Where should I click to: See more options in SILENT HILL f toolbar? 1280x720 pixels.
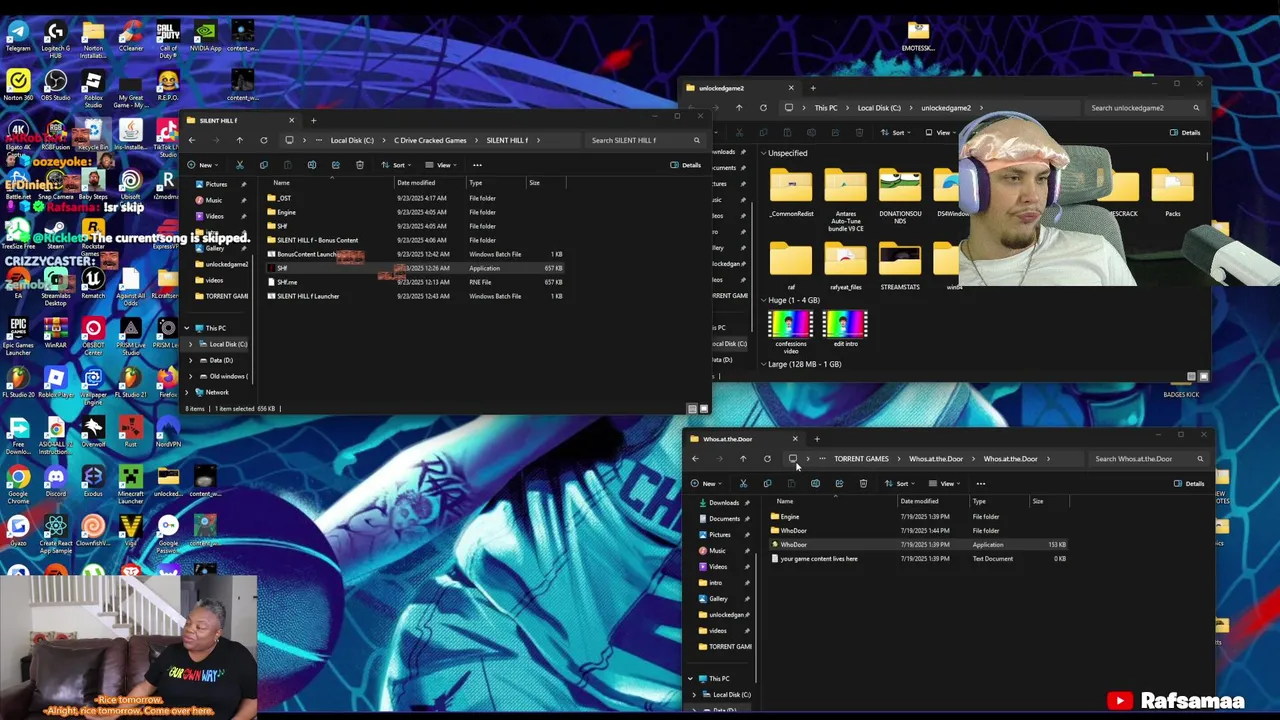(x=477, y=165)
